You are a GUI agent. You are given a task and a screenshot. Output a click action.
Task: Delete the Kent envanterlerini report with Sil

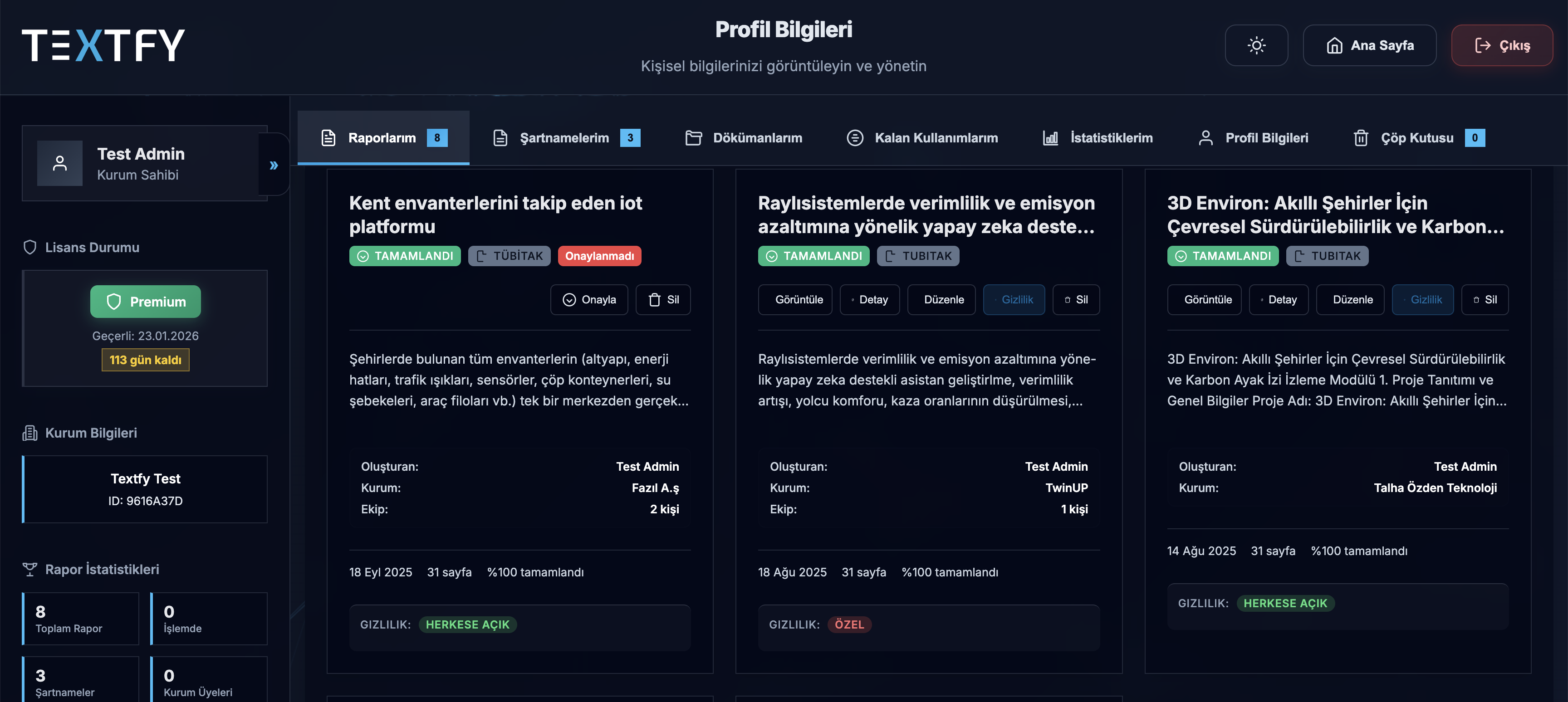coord(663,300)
